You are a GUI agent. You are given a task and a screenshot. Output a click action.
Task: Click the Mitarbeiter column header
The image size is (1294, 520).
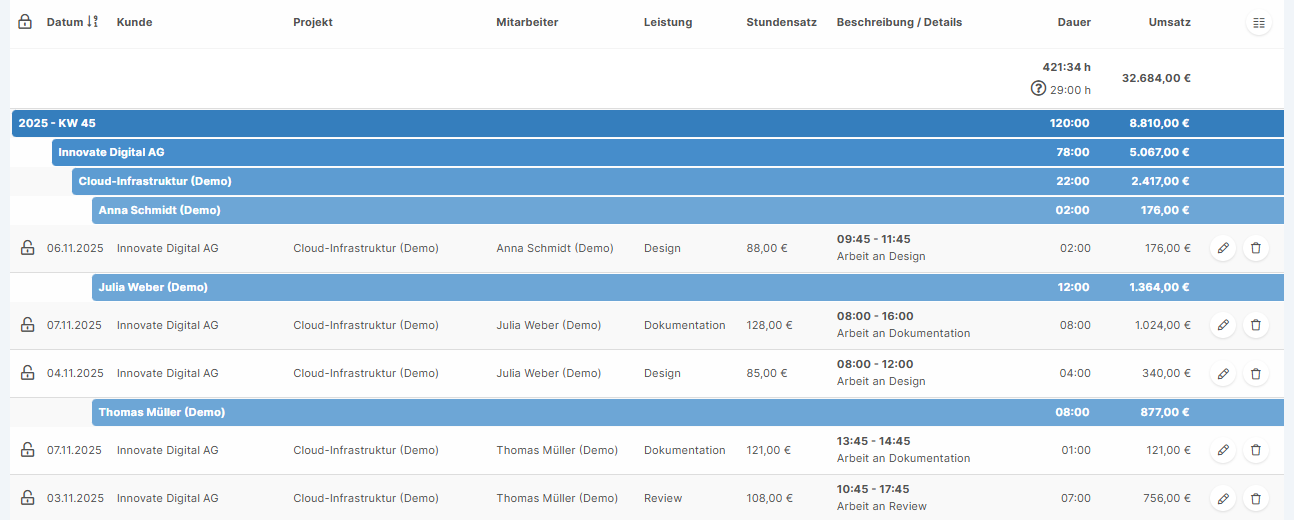pos(527,22)
